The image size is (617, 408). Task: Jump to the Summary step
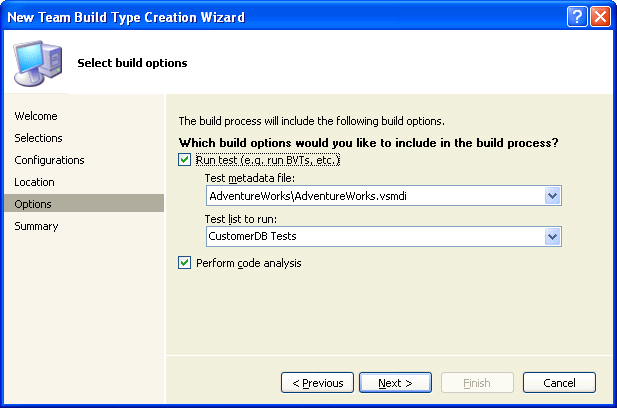pos(36,226)
